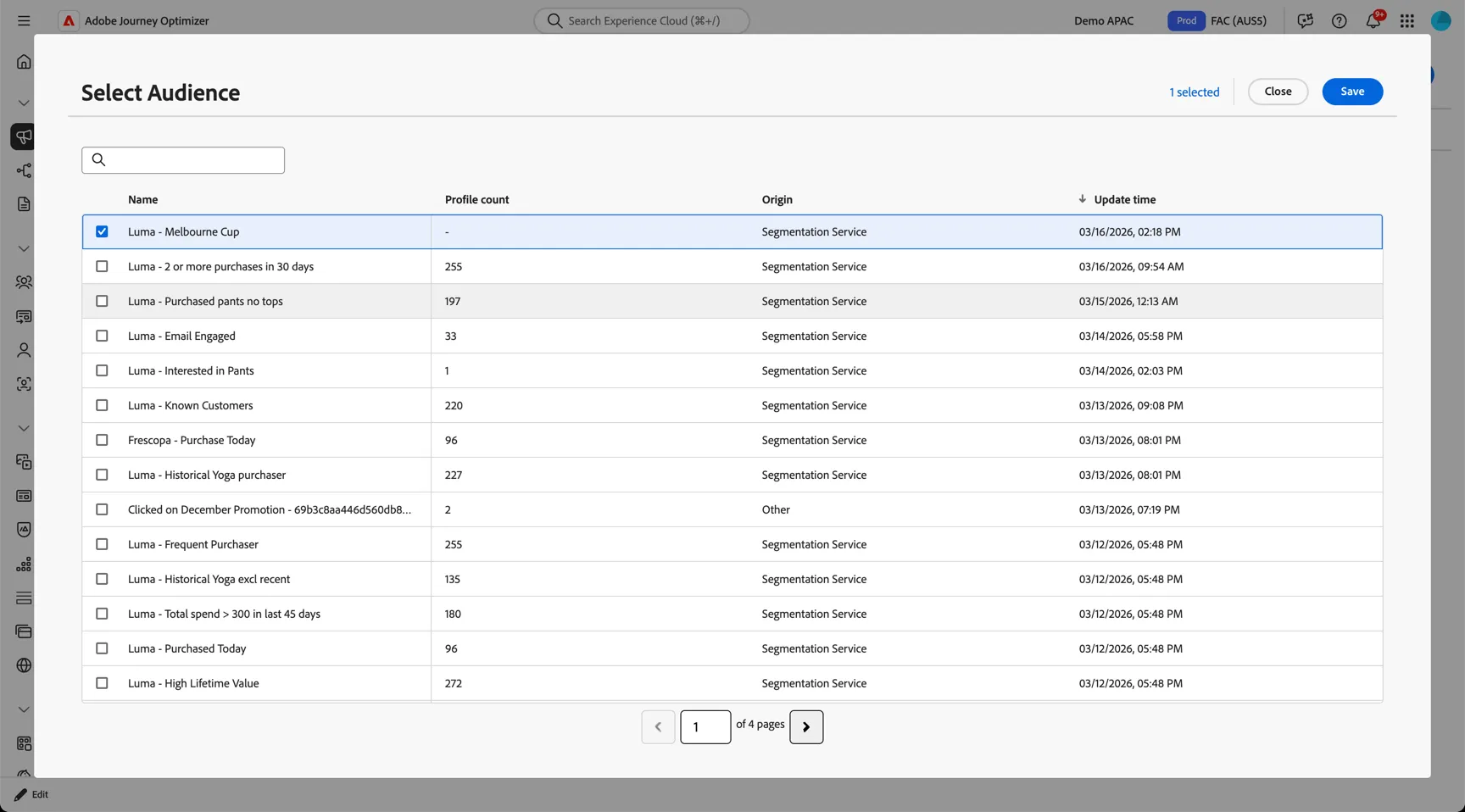Viewport: 1465px width, 812px height.
Task: Open the feedback chat icon in header
Action: (1305, 20)
